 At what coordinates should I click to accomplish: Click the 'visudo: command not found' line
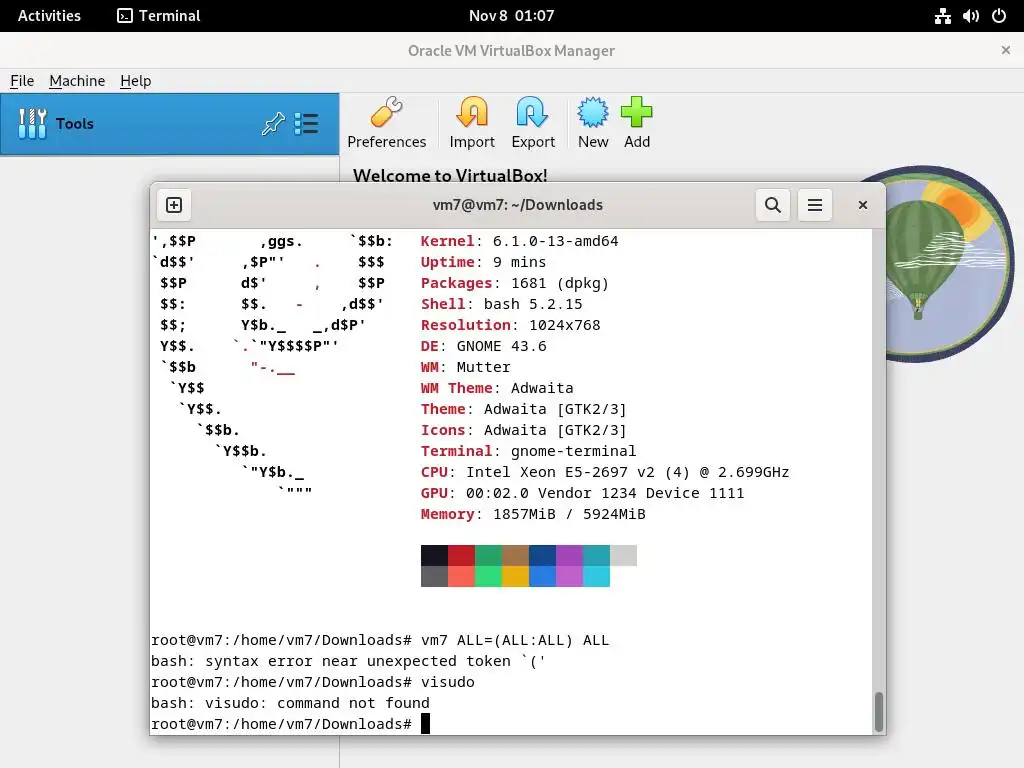290,703
